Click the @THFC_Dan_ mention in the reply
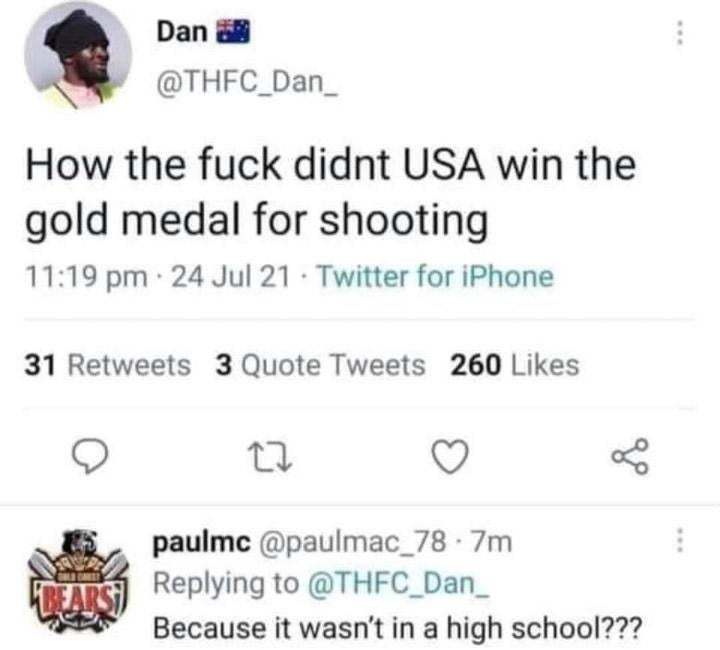This screenshot has width=720, height=650. pyautogui.click(x=399, y=584)
